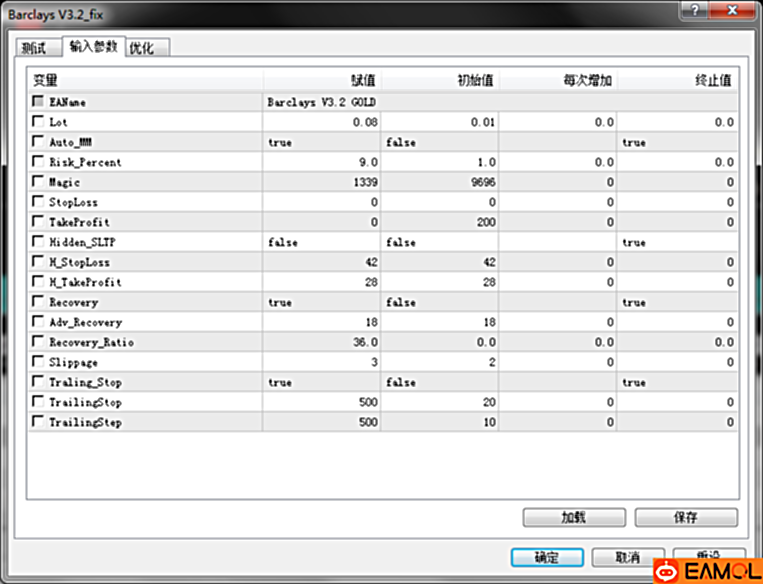
Task: Open the 优化 tab
Action: [147, 48]
